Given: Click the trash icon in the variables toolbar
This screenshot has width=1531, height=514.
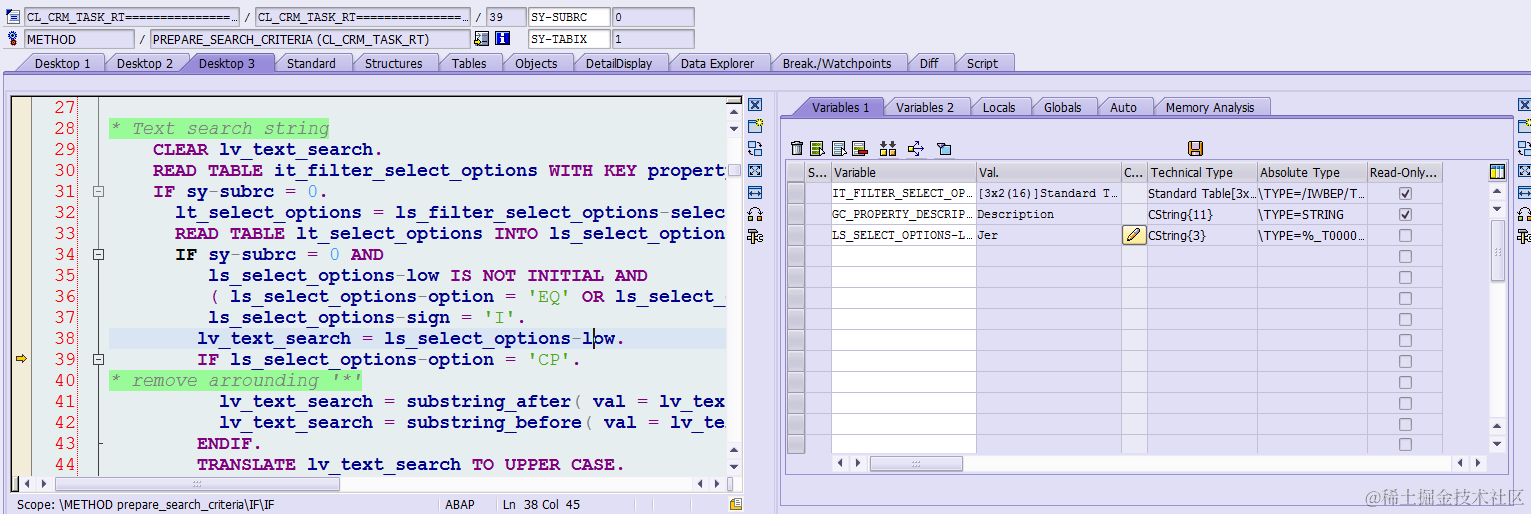Looking at the screenshot, I should click(x=797, y=149).
